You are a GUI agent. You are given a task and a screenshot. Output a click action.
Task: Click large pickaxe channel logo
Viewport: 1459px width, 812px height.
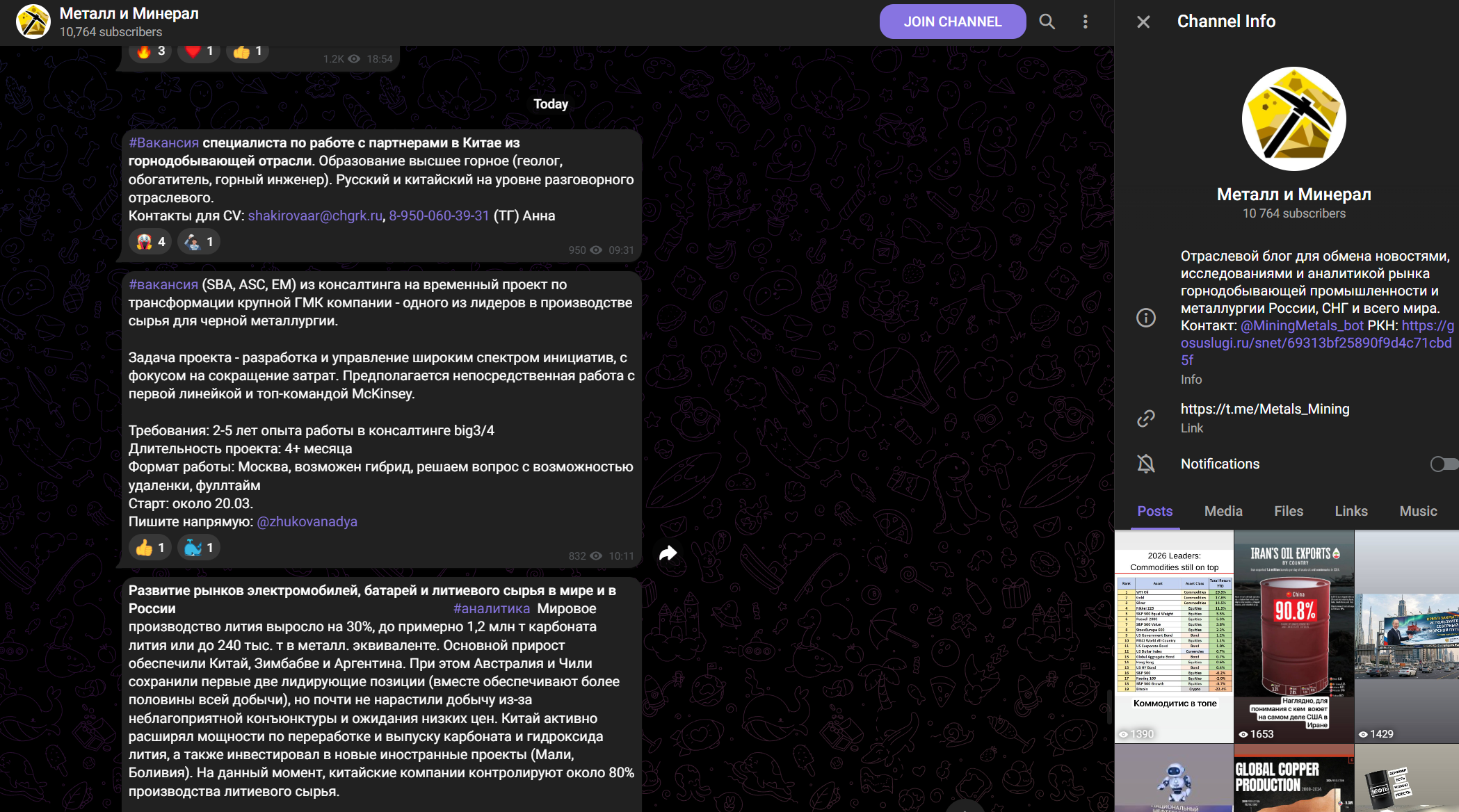[x=1293, y=119]
